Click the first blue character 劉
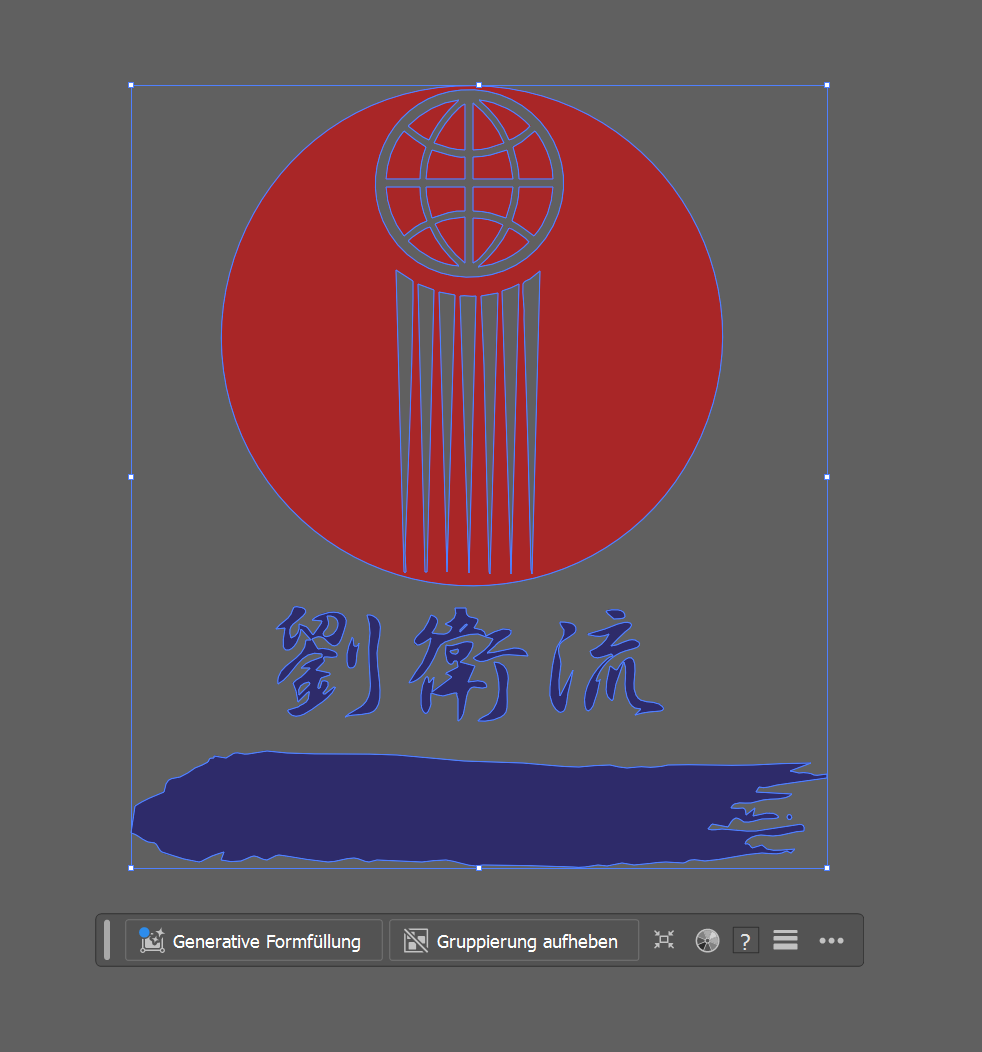This screenshot has width=982, height=1052. click(328, 663)
